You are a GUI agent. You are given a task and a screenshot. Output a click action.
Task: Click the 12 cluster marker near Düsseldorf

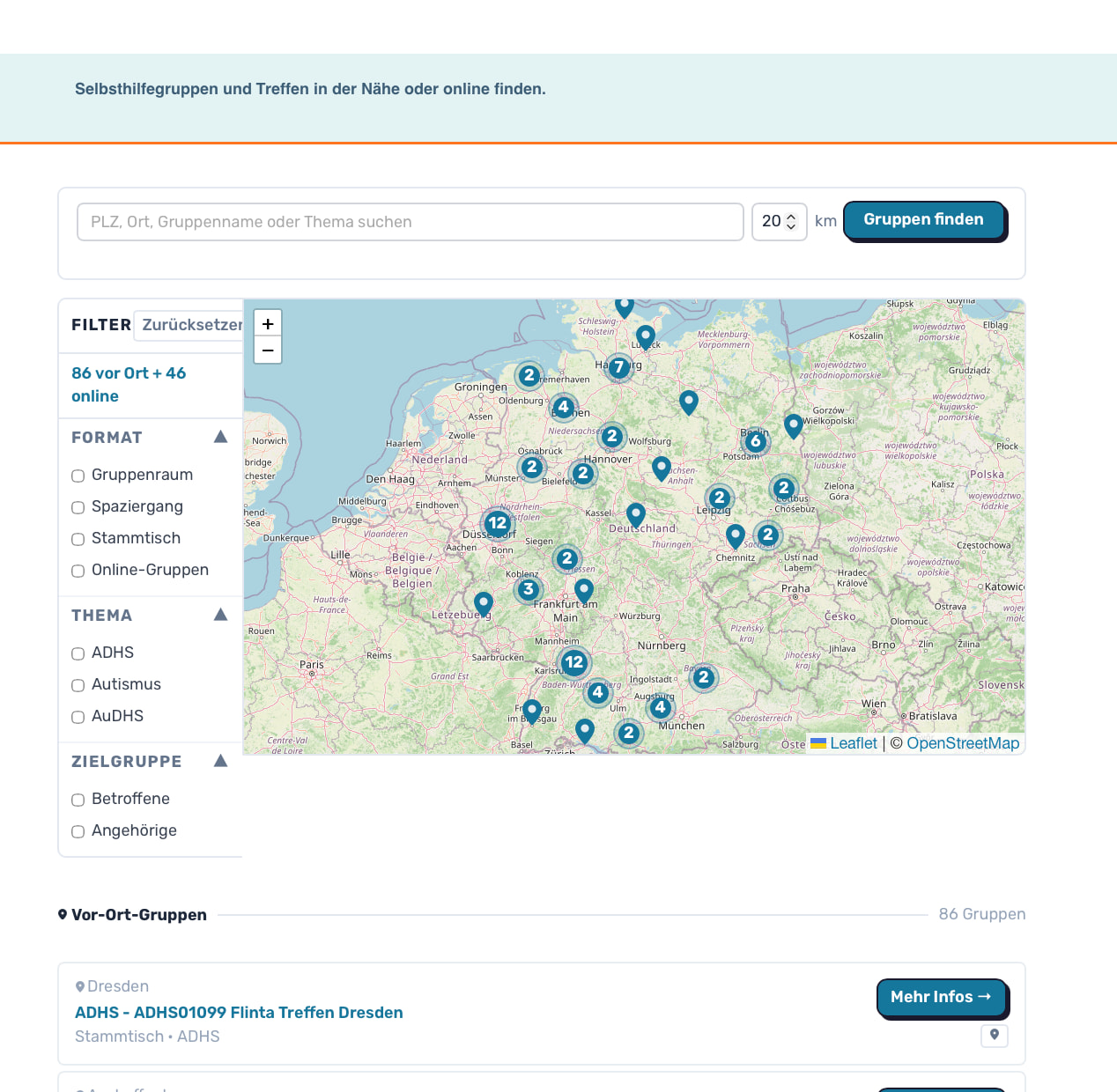pos(498,523)
